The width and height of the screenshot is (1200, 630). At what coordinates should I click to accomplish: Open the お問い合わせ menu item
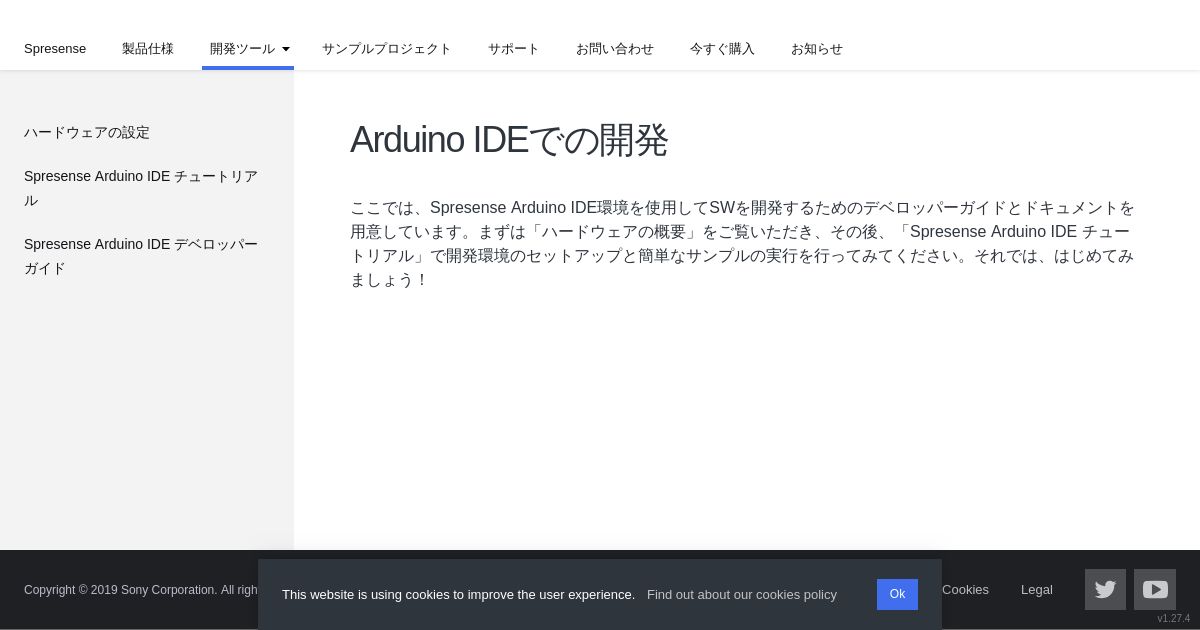pos(615,48)
